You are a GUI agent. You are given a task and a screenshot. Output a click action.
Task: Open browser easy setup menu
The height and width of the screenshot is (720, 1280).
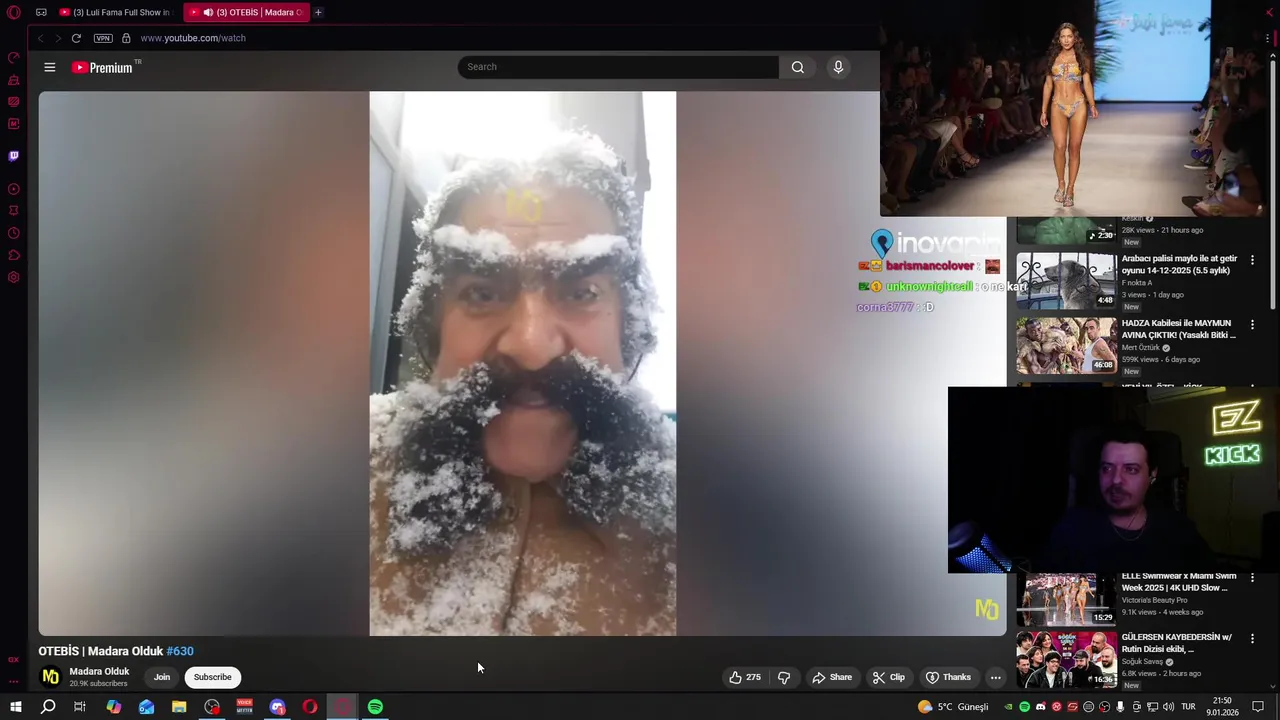[1267, 38]
